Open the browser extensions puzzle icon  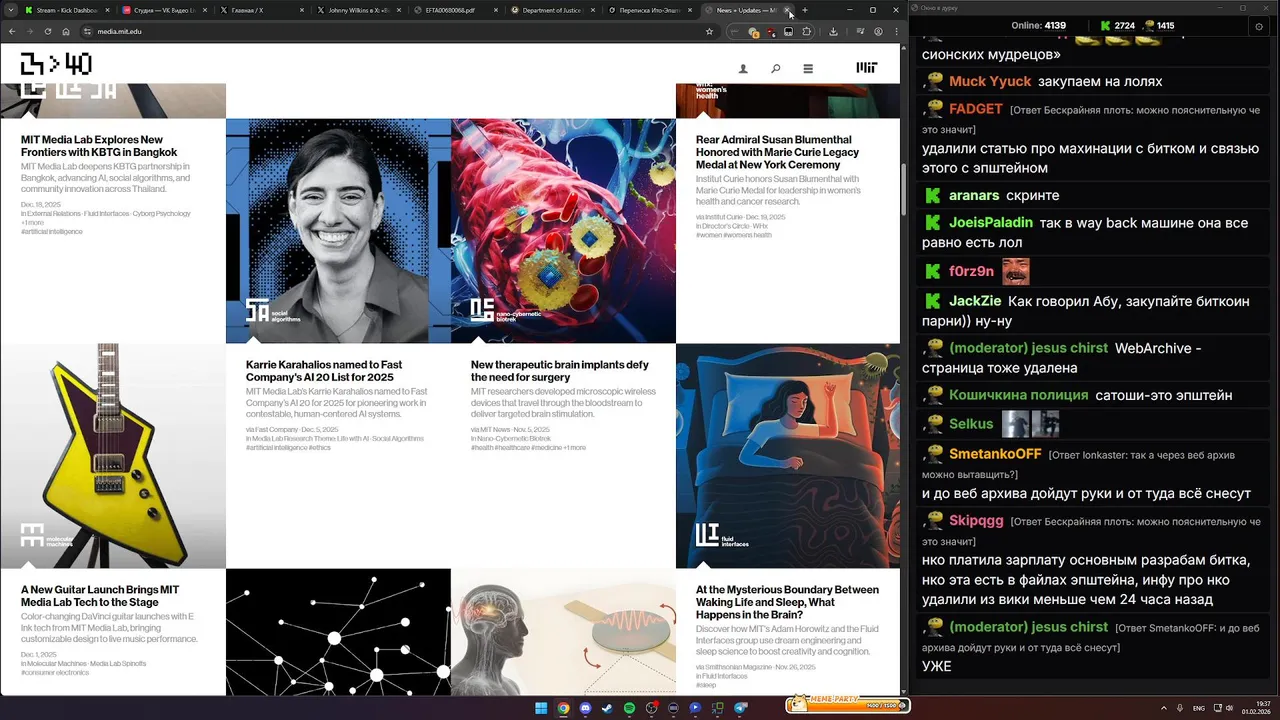click(x=807, y=31)
